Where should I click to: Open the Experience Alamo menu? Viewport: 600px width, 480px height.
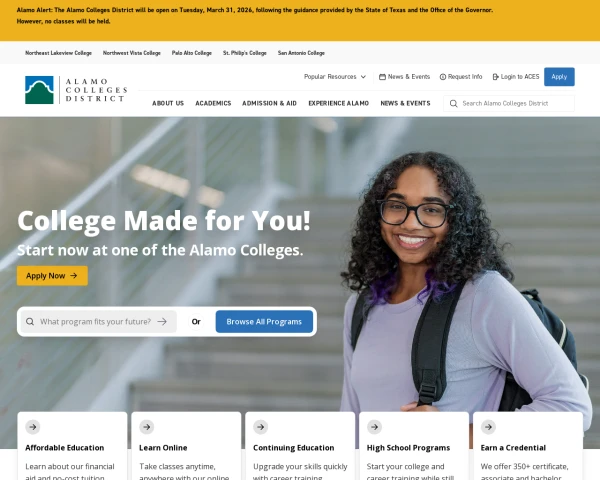(339, 103)
